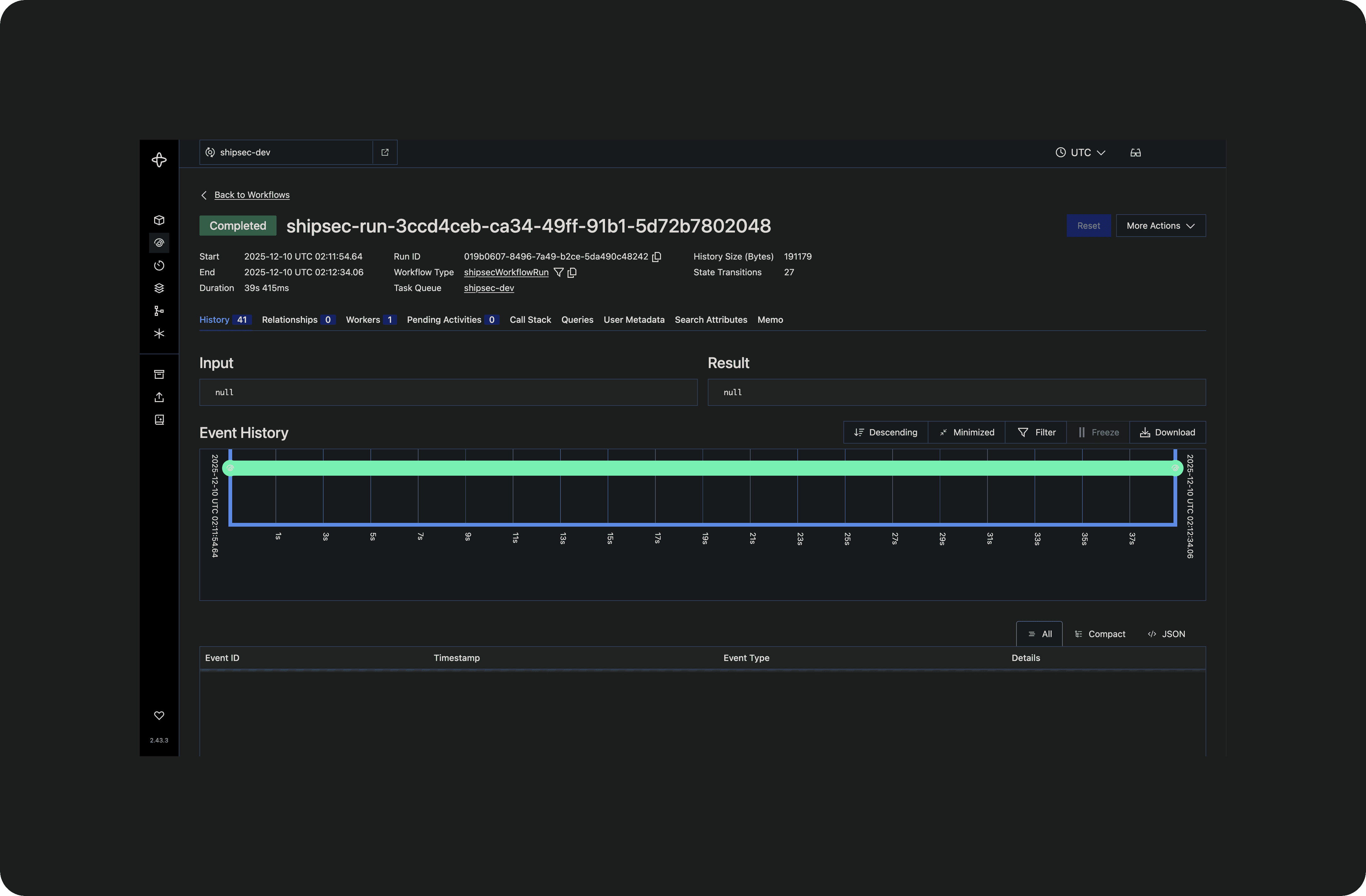Filter by shipsecWorkflowRun workflow type icon
The width and height of the screenshot is (1366, 896).
(x=558, y=273)
